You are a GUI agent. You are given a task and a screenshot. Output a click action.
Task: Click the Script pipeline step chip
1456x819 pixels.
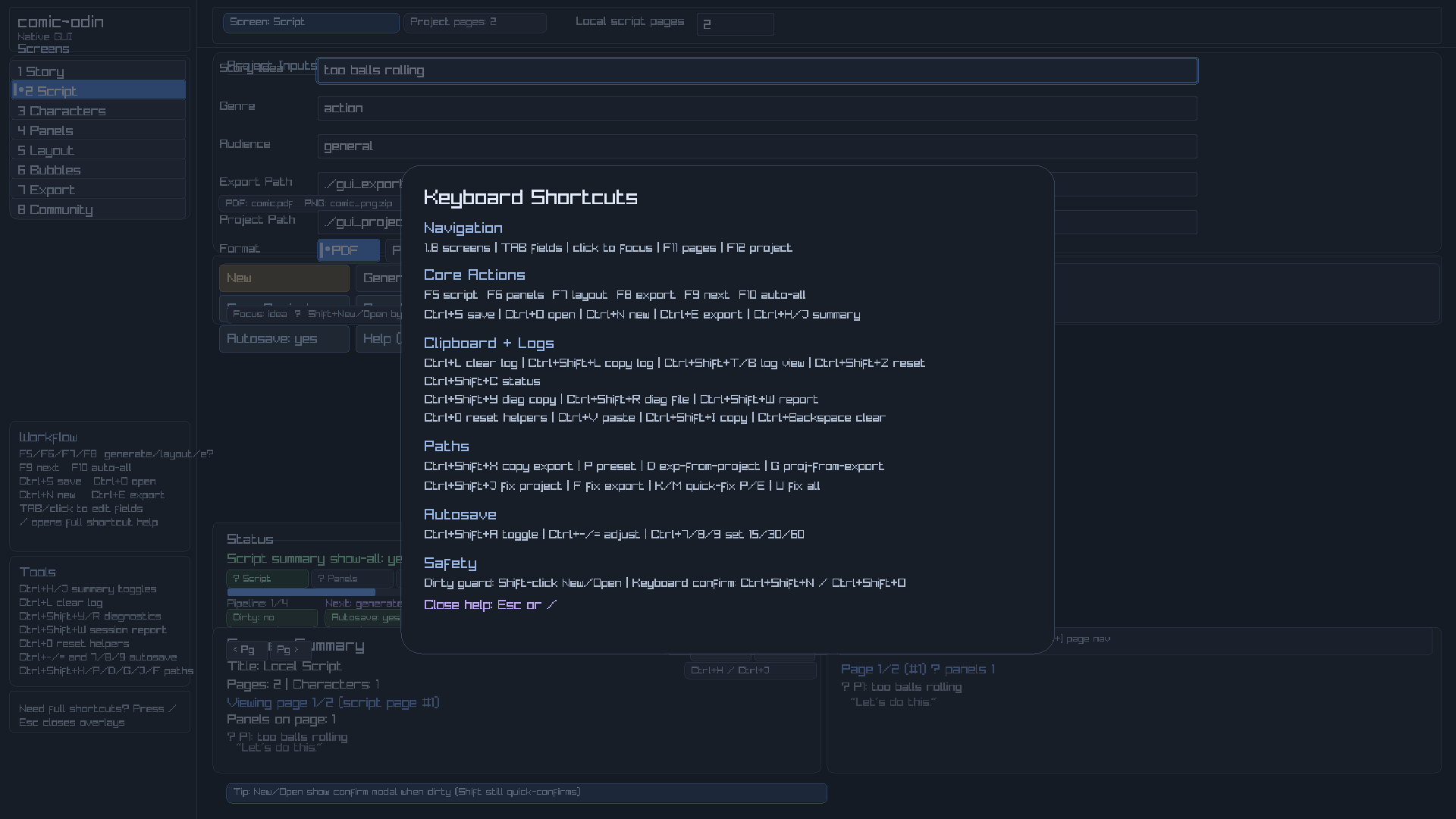(x=267, y=579)
